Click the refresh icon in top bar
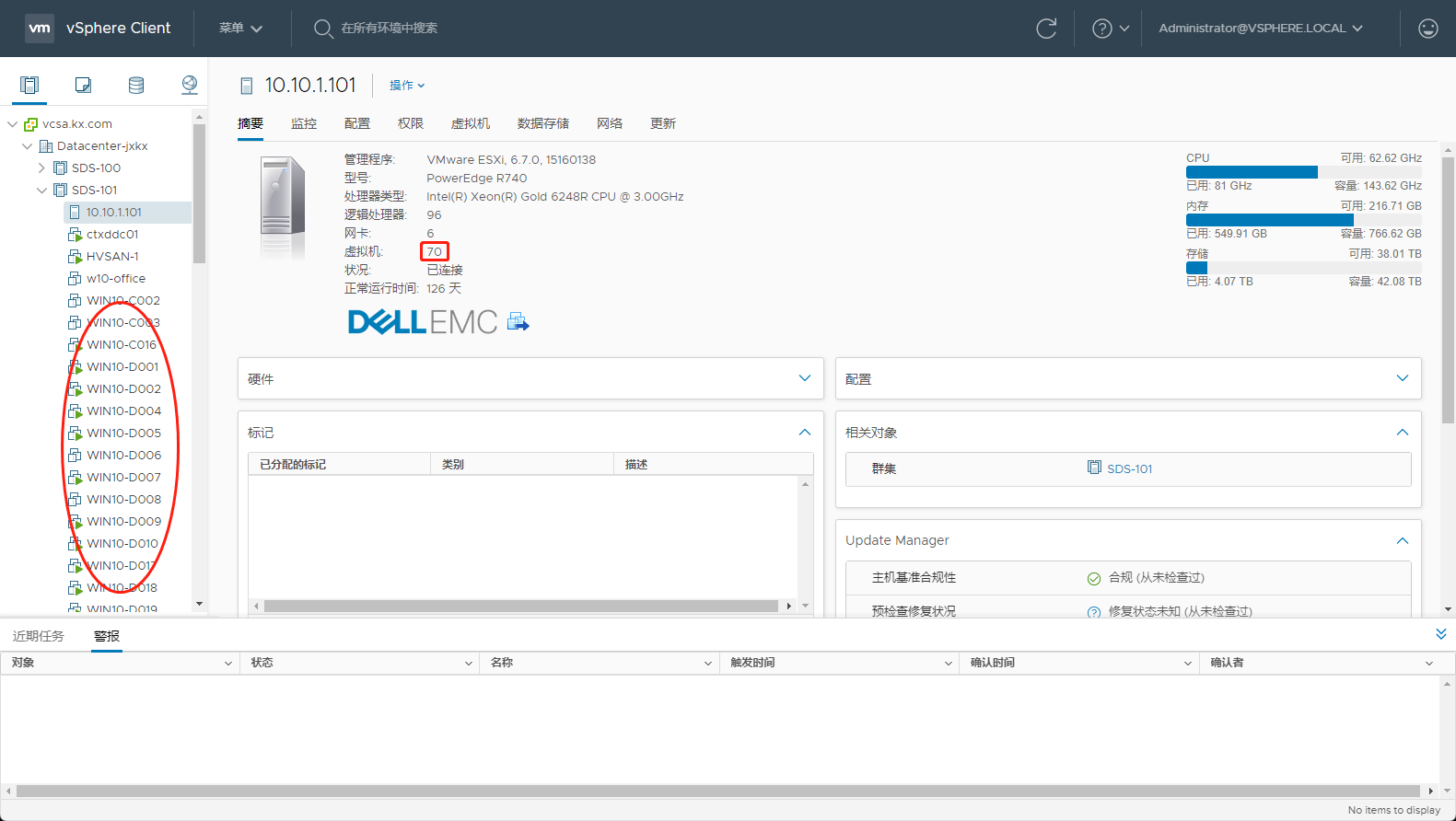 pos(1046,29)
